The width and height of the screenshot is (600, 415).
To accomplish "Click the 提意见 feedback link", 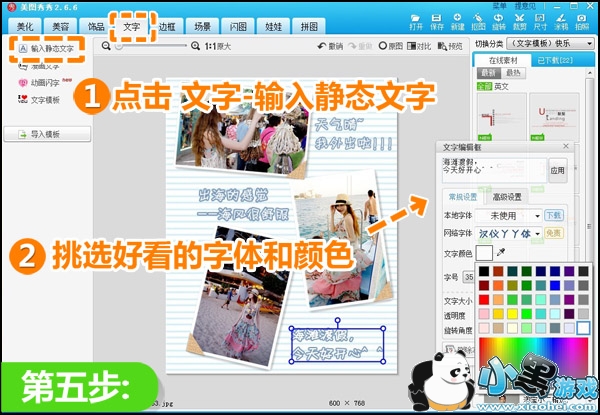I will [x=525, y=6].
